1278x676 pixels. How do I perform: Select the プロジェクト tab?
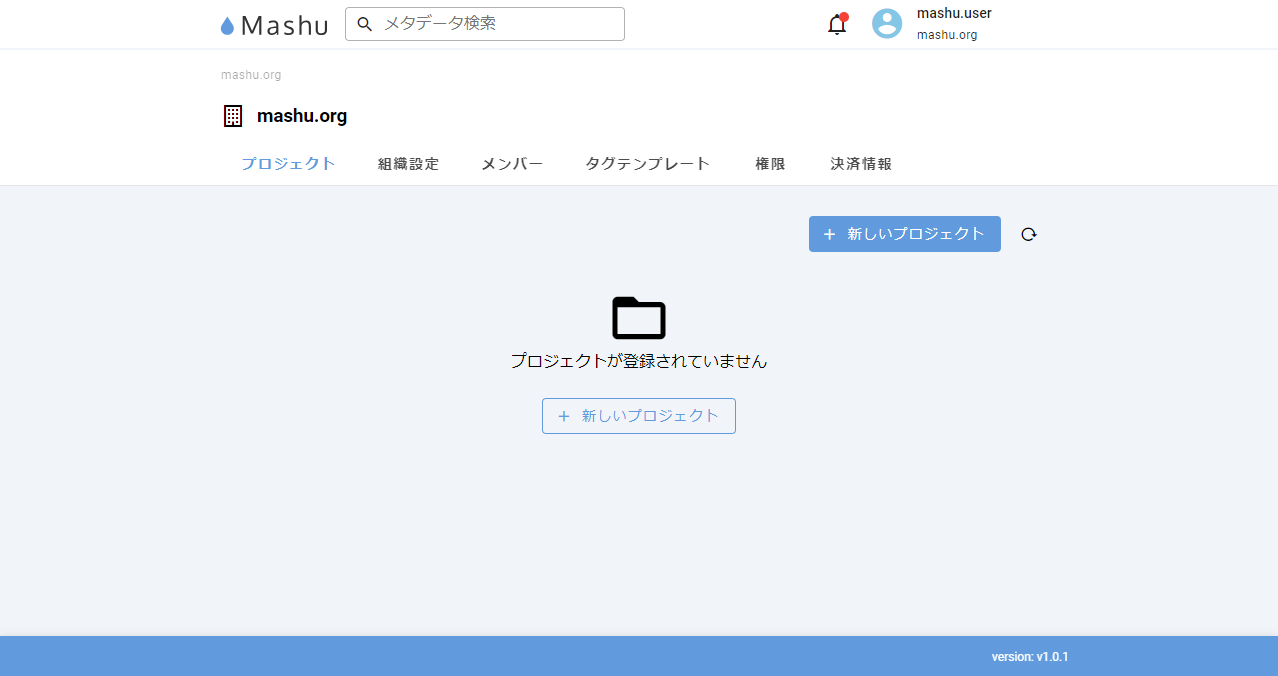pos(288,164)
